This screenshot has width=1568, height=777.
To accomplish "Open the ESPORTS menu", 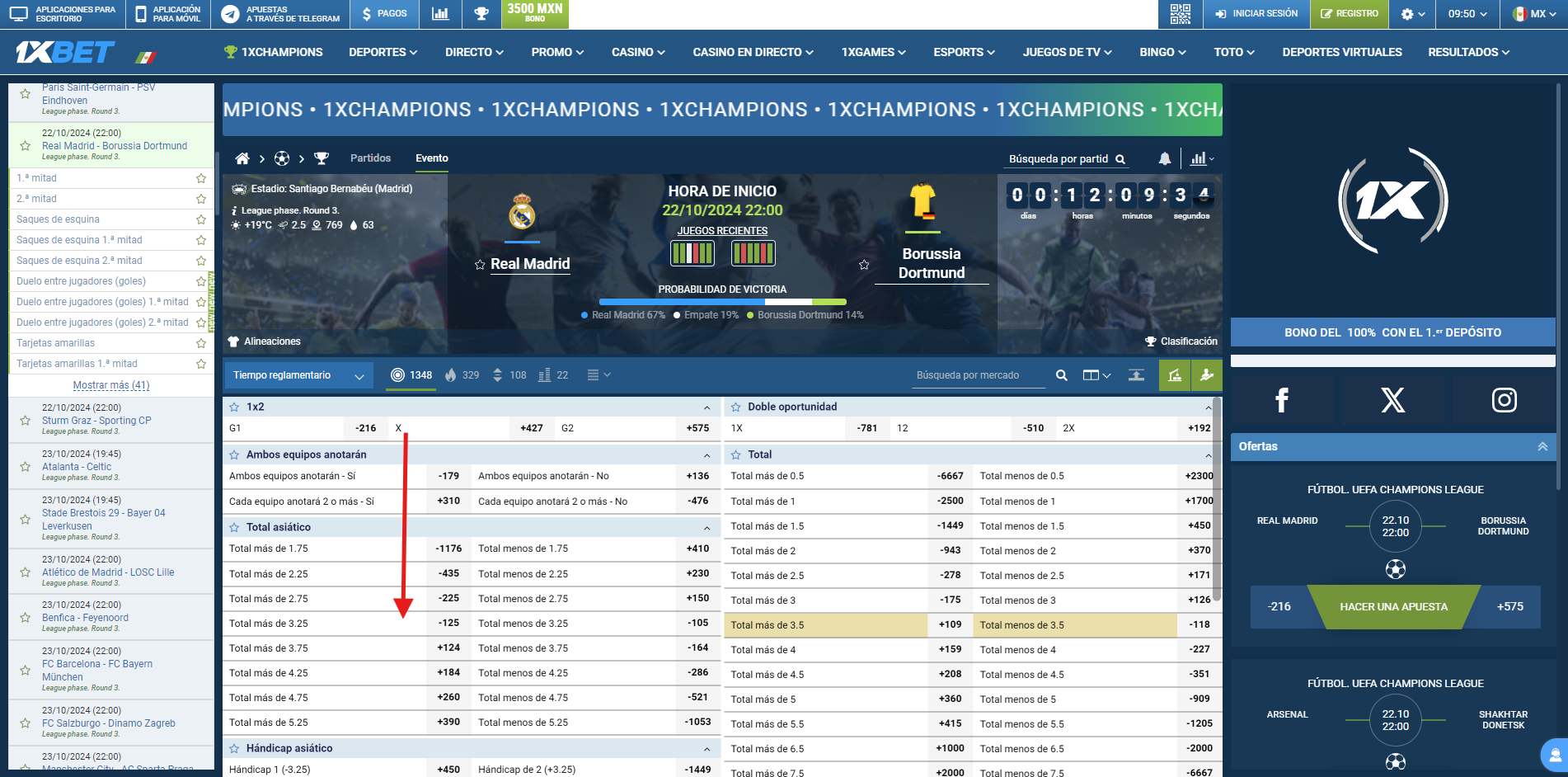I will [964, 52].
